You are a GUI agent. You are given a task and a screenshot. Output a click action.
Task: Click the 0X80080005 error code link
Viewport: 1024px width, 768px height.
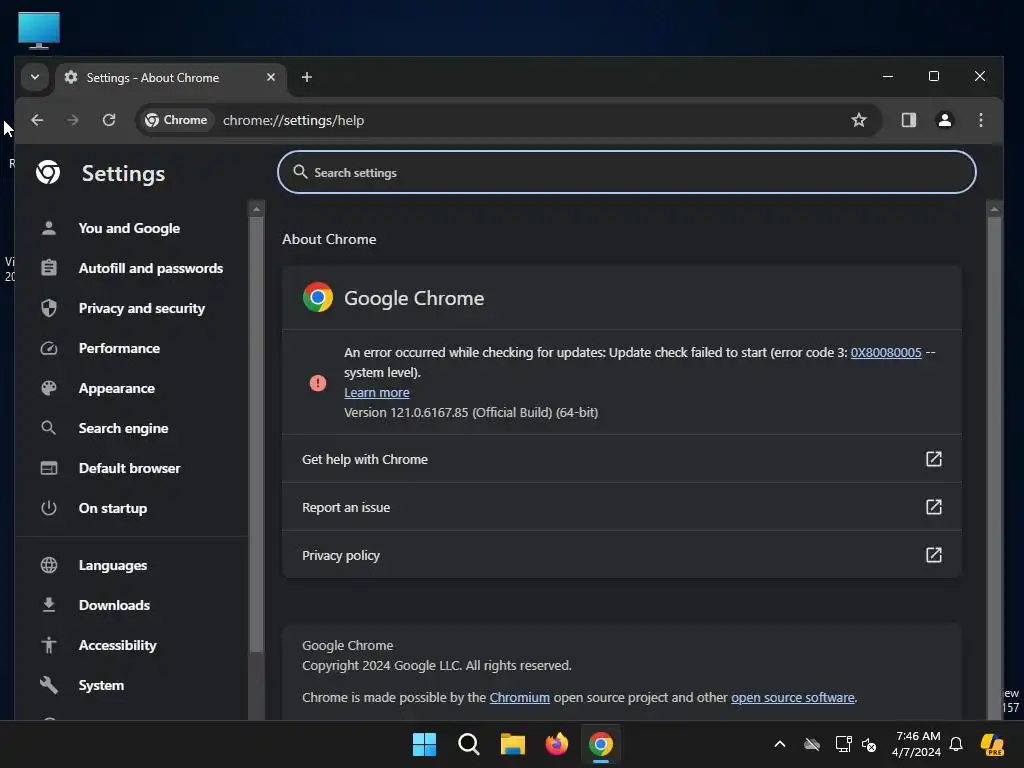pos(886,353)
